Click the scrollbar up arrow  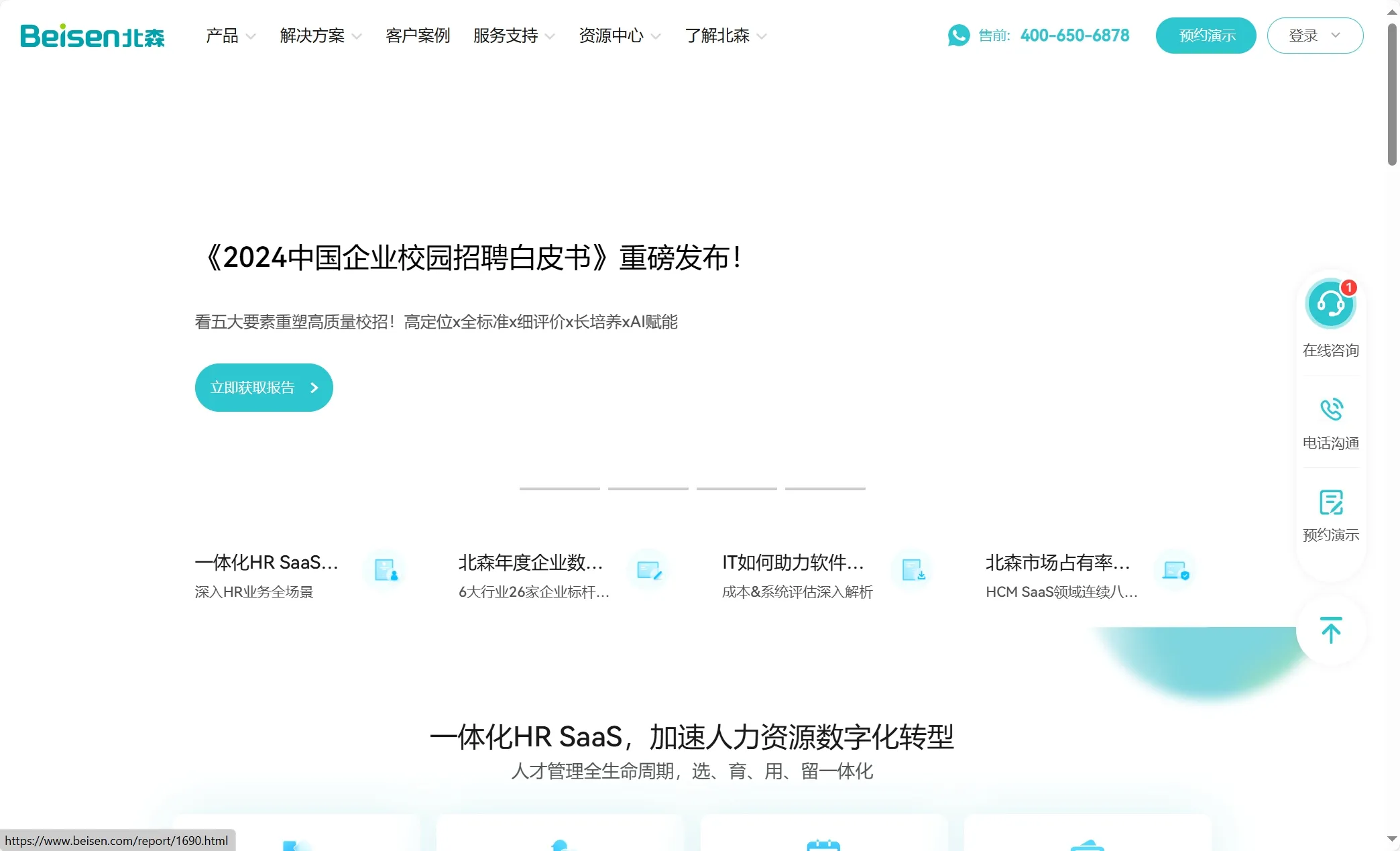click(x=1393, y=12)
